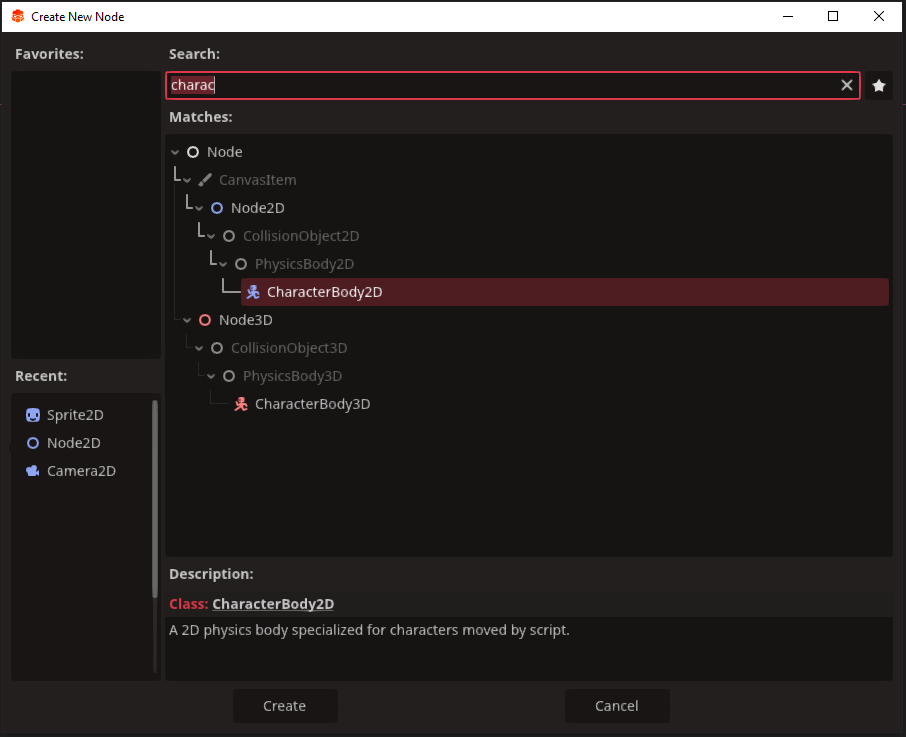Click the Node2D blue circle icon in tree
This screenshot has width=906, height=737.
pos(217,208)
